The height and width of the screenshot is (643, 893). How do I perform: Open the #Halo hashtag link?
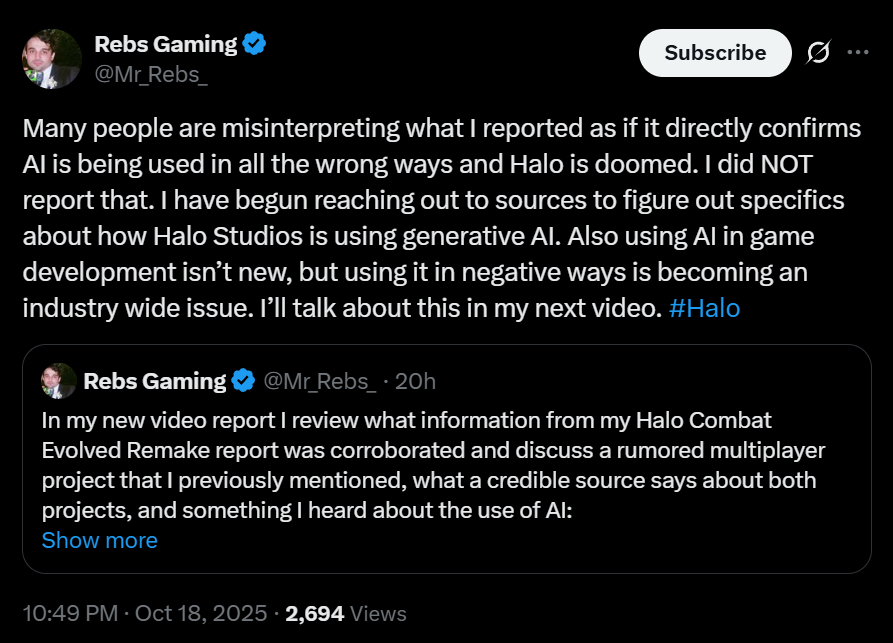click(x=704, y=308)
